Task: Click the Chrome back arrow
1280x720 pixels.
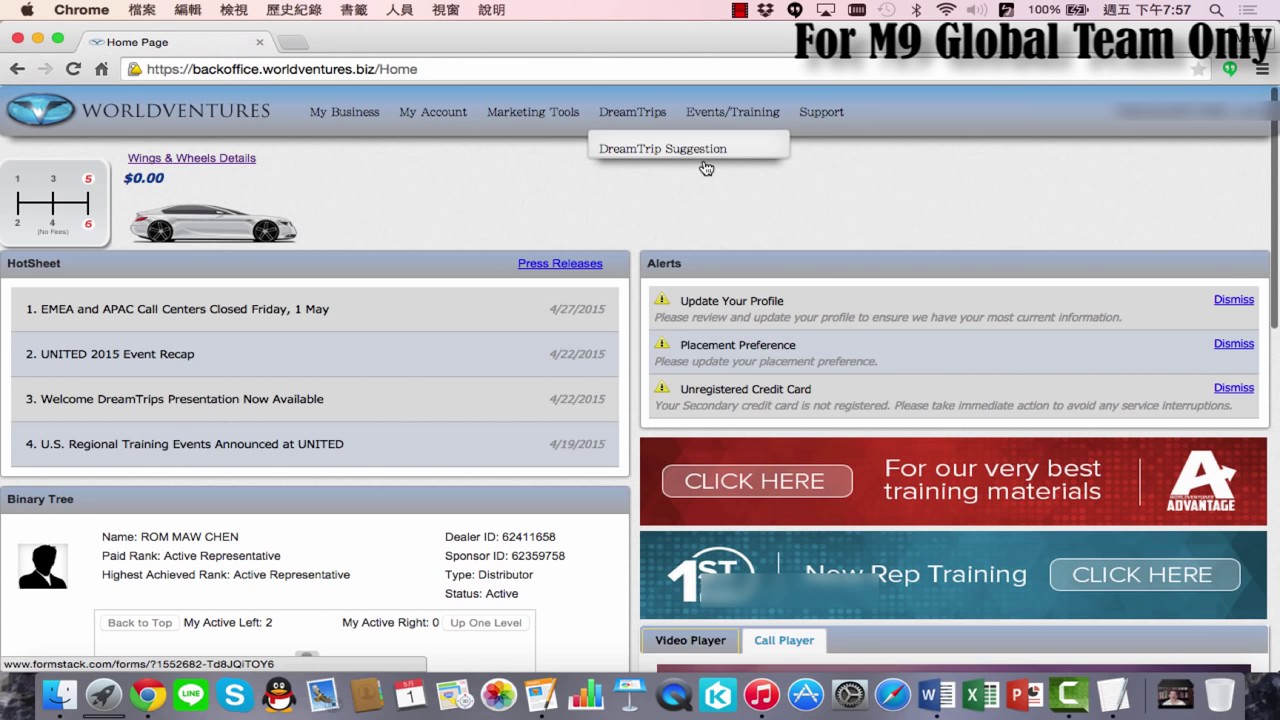Action: click(17, 69)
